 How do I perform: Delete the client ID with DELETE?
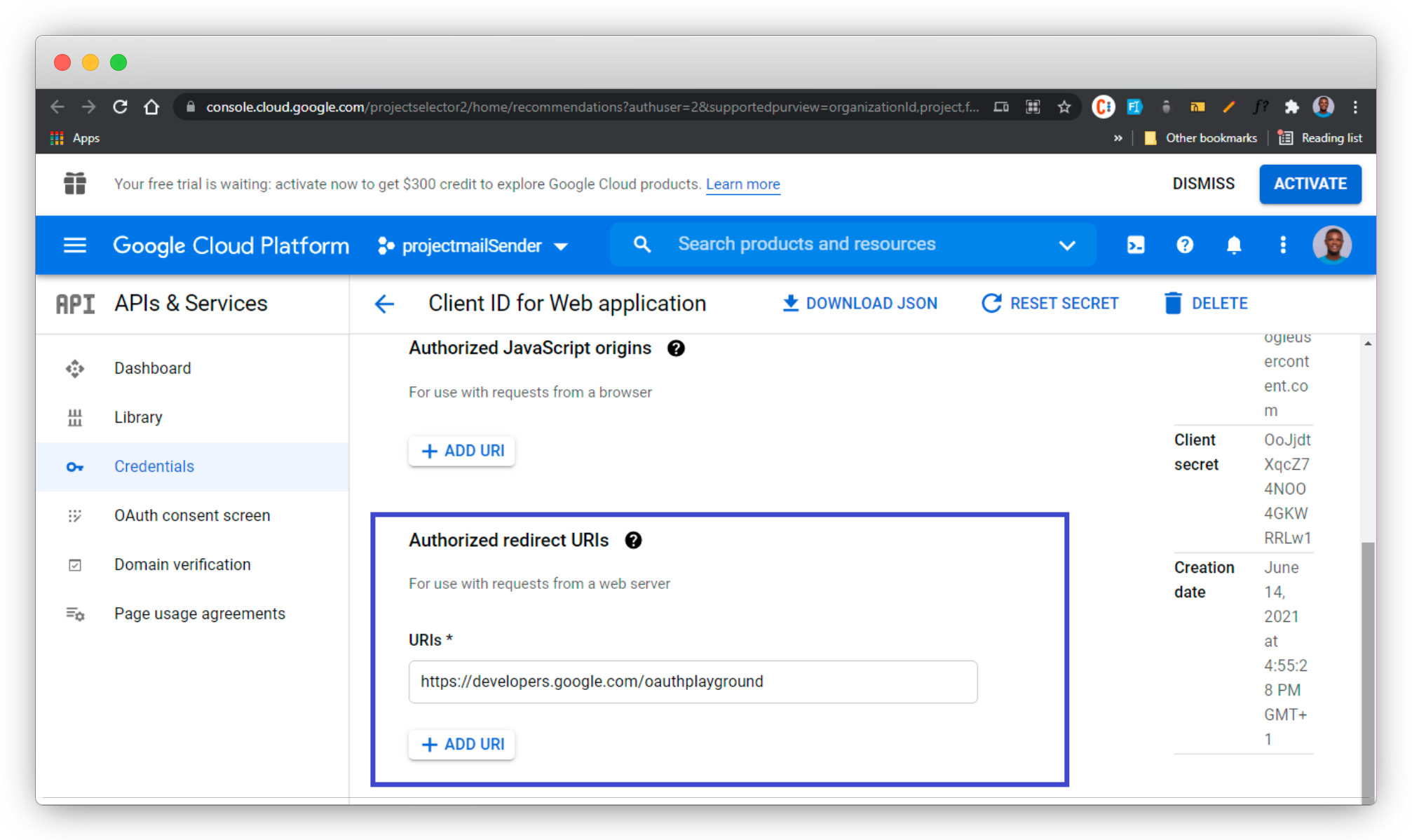pyautogui.click(x=1206, y=304)
